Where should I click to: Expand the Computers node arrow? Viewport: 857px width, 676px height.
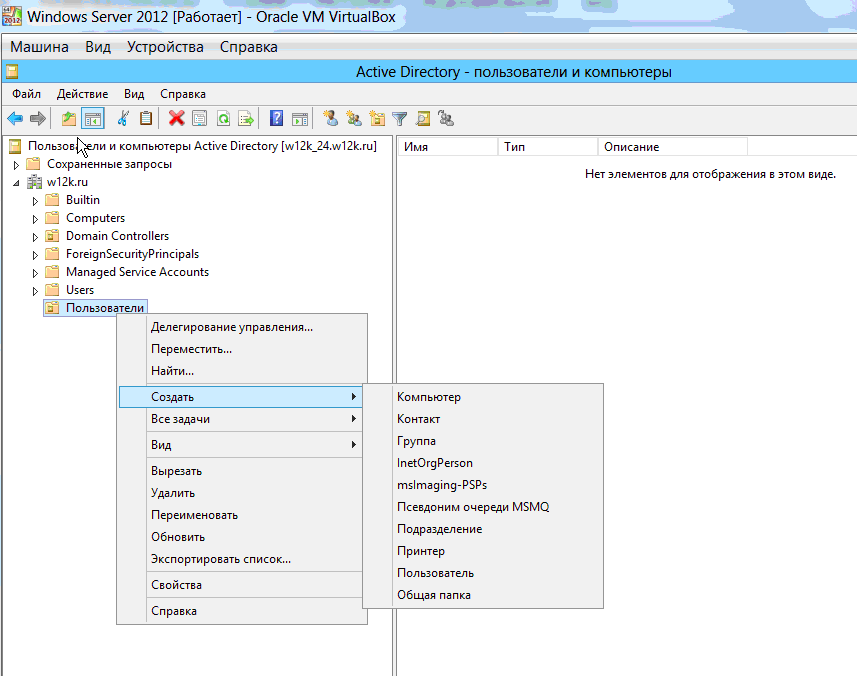tap(35, 219)
